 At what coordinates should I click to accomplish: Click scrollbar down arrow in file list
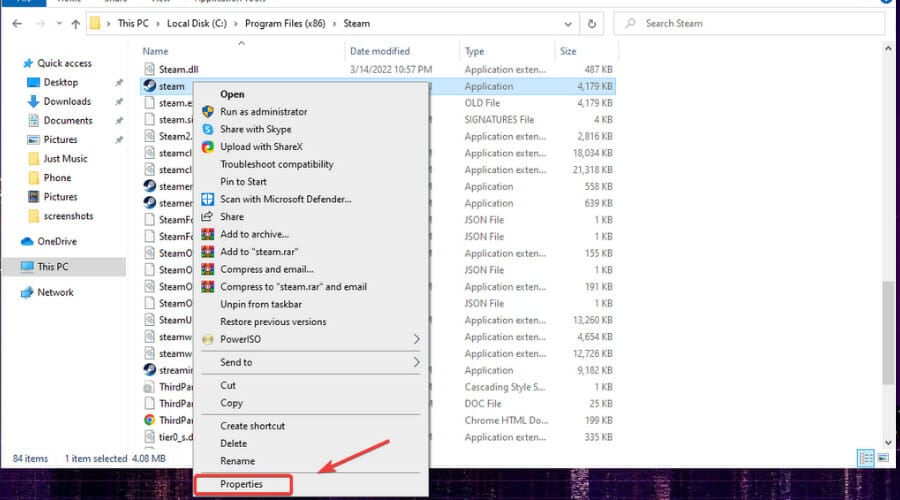[888, 443]
